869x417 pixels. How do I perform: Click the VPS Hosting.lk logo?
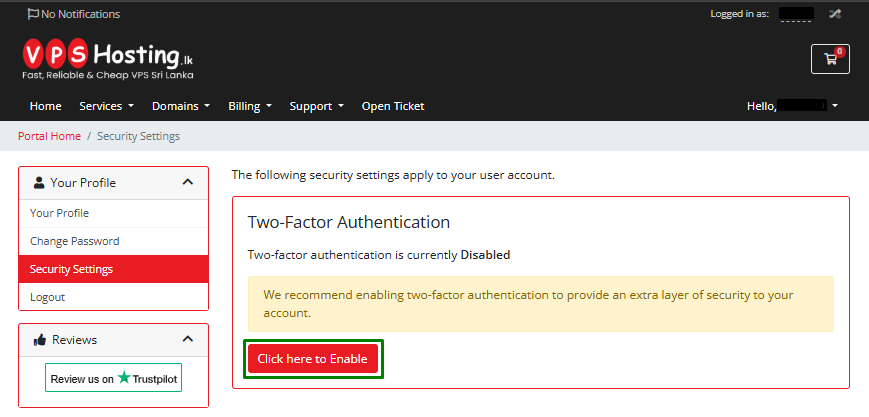point(108,59)
